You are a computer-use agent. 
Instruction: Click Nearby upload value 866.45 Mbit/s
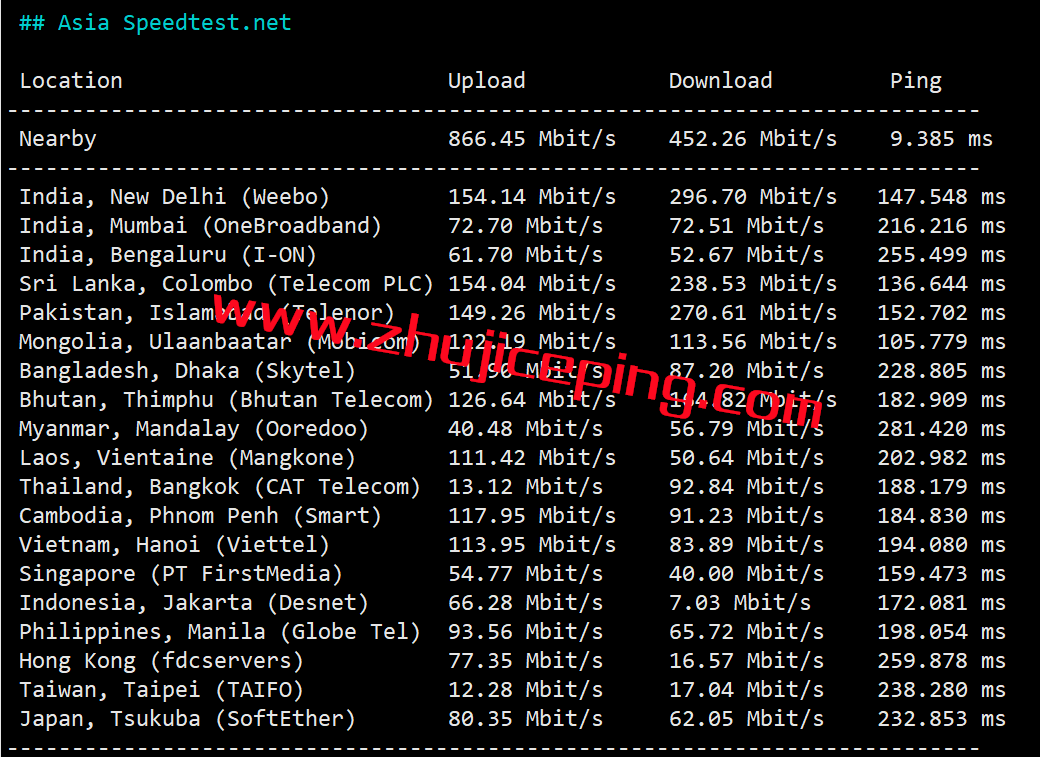[532, 139]
